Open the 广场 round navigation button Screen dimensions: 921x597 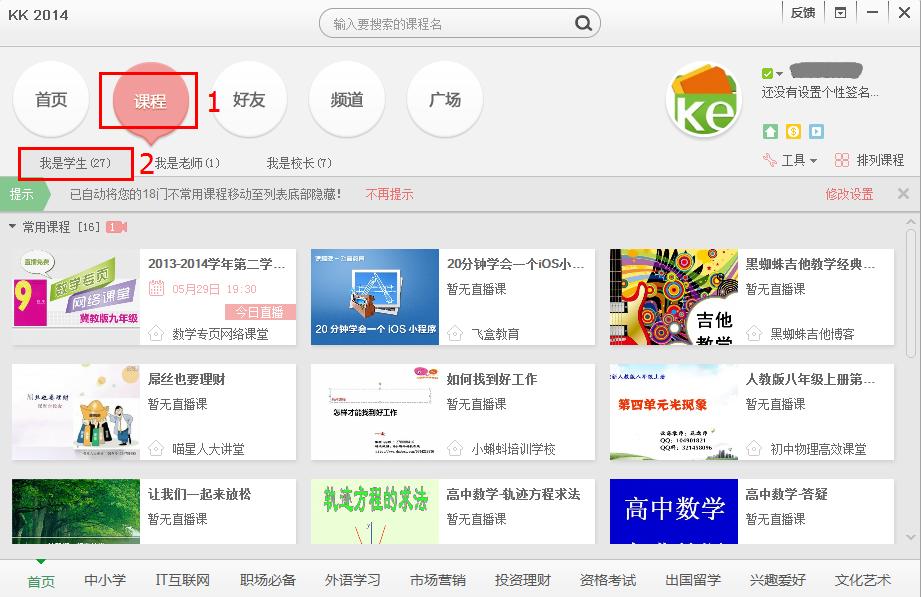[445, 100]
